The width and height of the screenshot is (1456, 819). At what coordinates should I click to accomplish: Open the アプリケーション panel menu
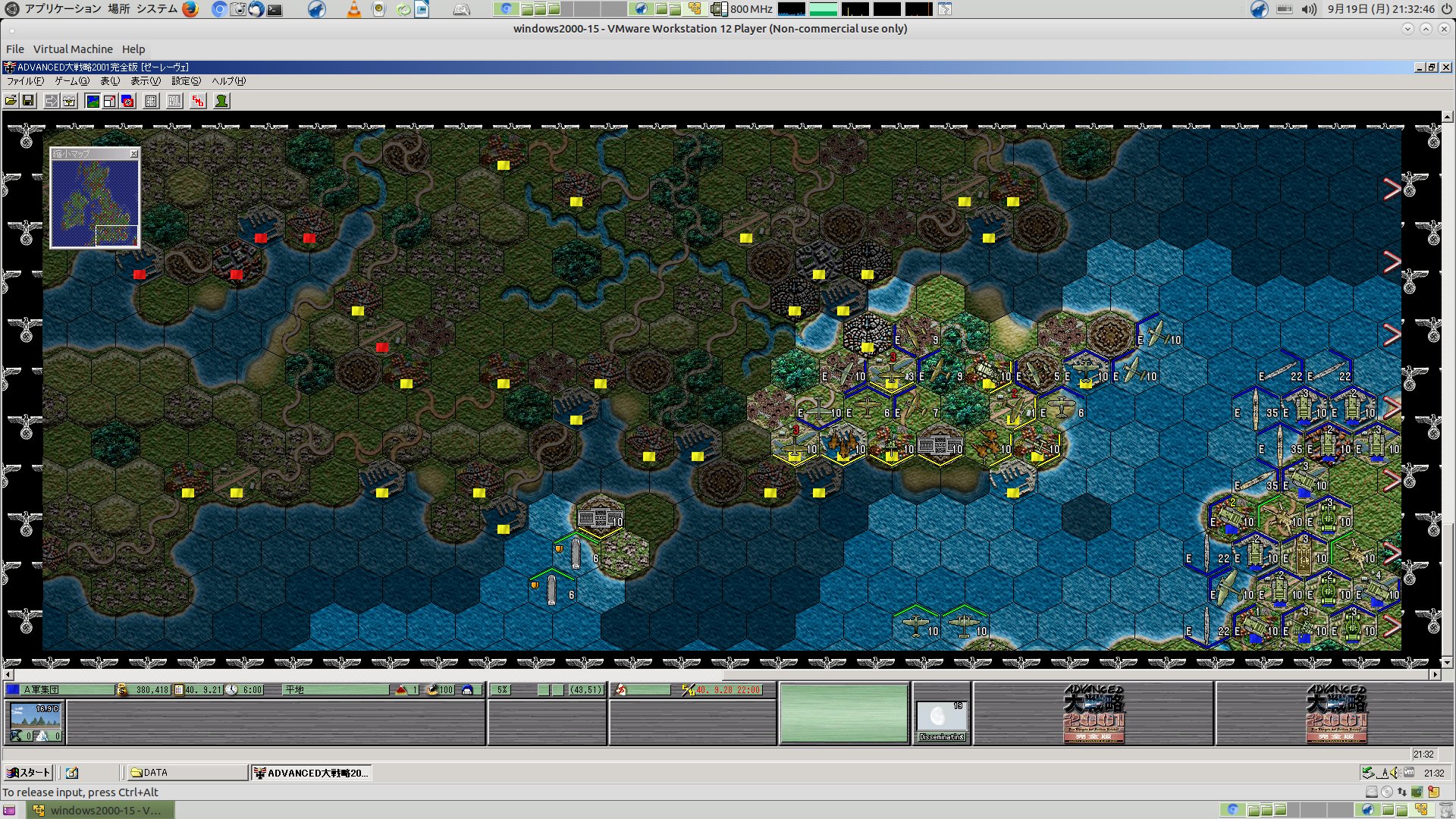point(63,9)
